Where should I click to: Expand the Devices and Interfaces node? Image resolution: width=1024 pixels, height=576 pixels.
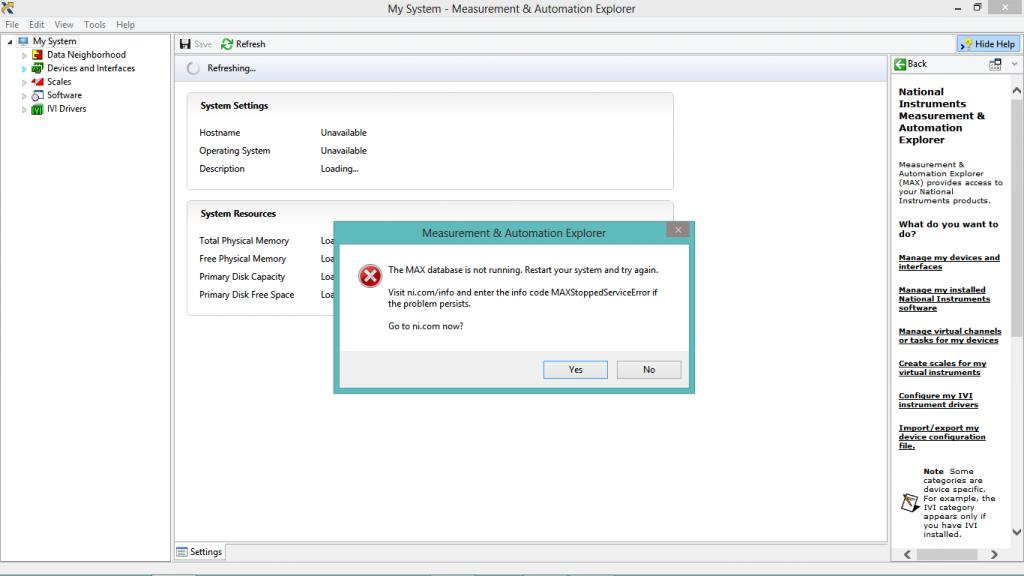[24, 69]
